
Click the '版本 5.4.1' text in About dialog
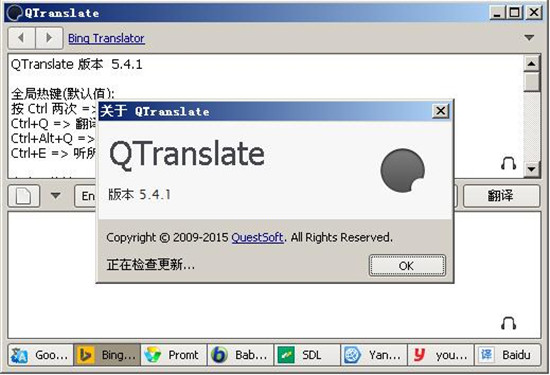(139, 194)
